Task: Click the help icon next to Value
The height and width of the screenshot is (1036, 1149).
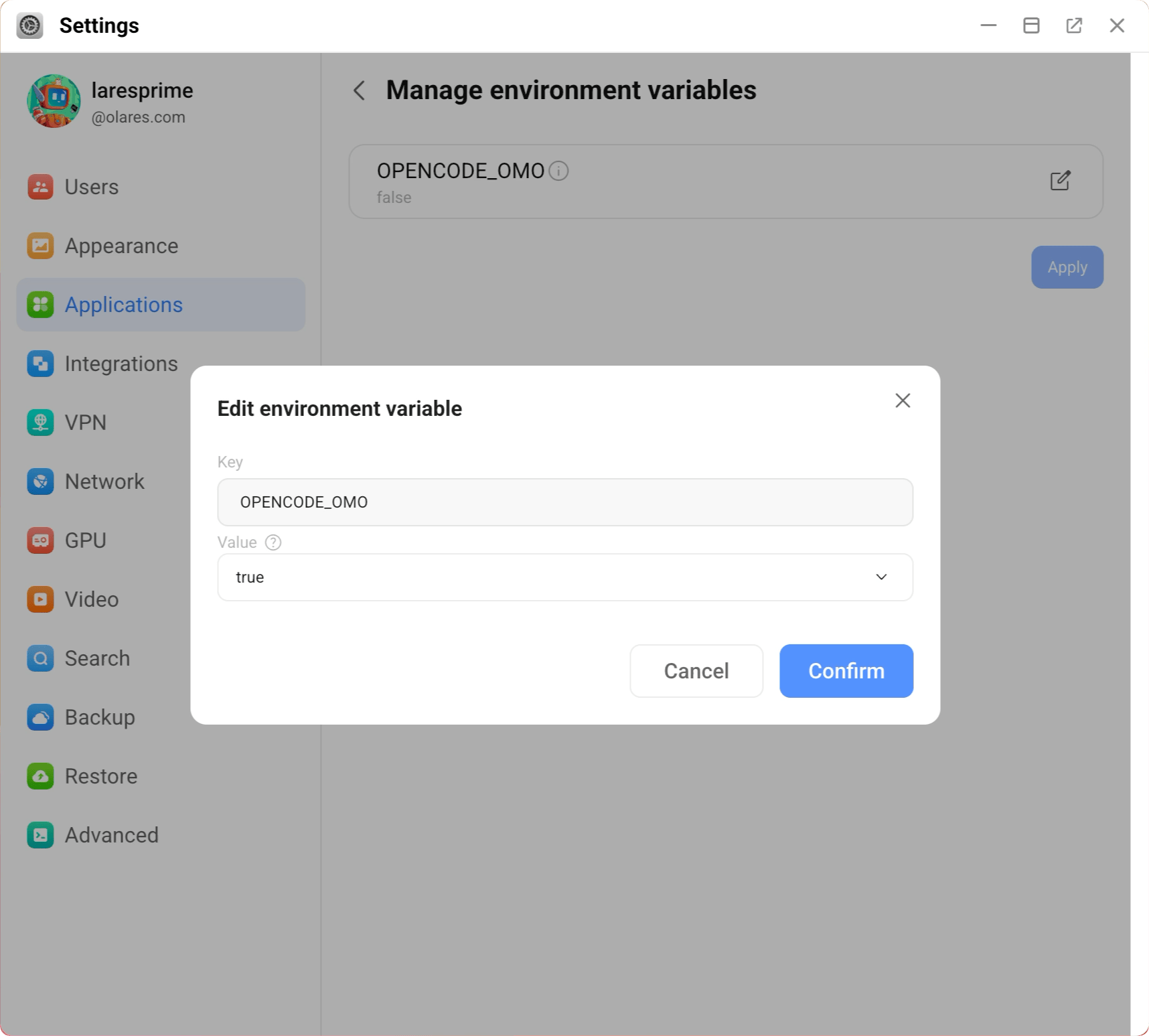Action: (x=273, y=542)
